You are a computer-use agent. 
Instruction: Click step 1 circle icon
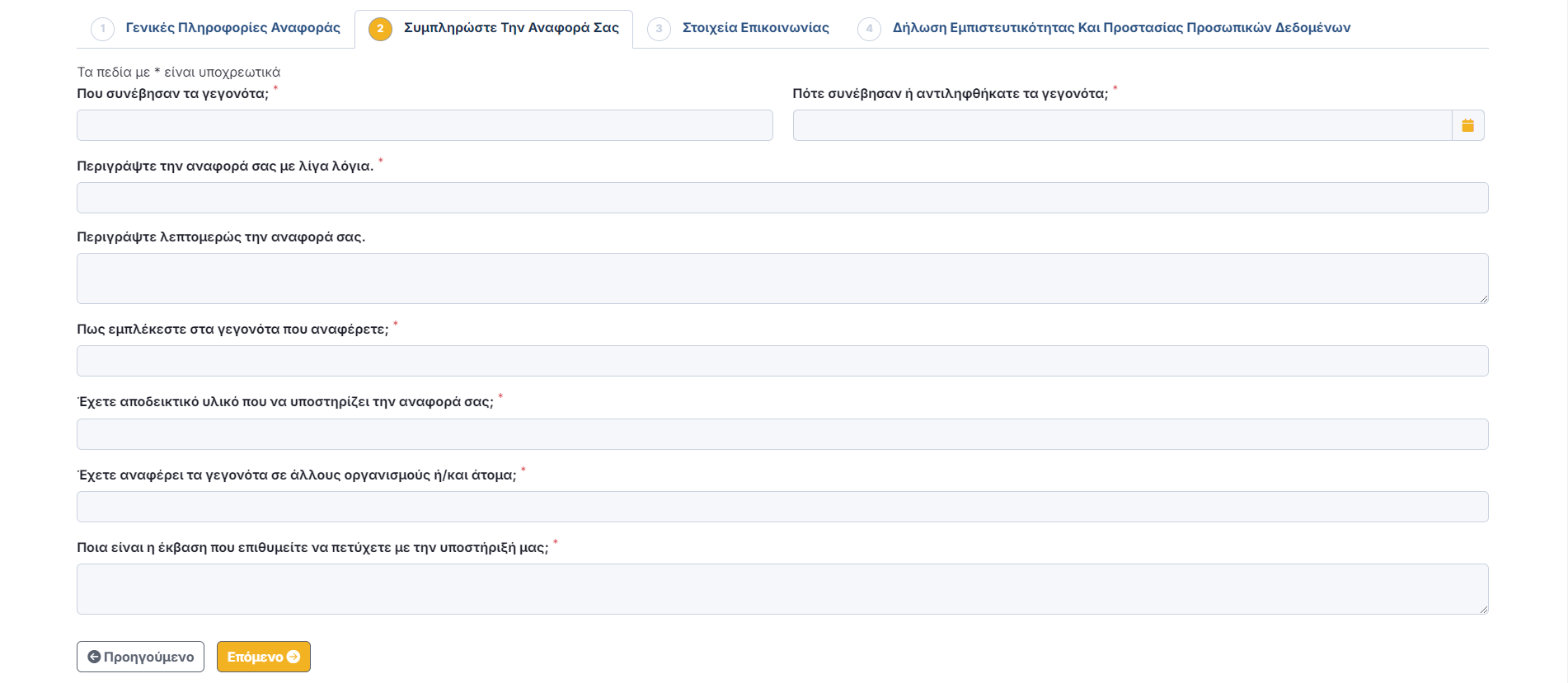(x=102, y=29)
